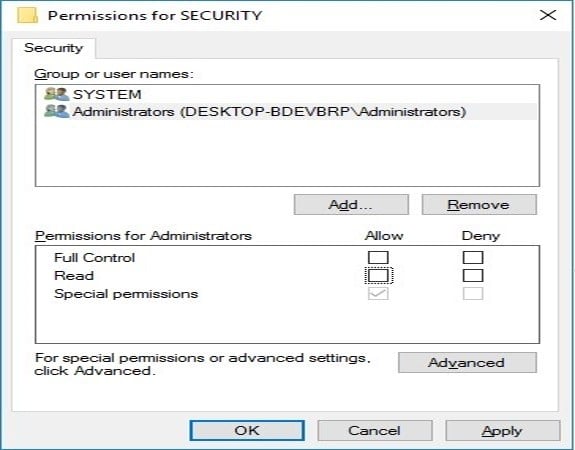Select the Security tab
The height and width of the screenshot is (450, 575).
54,48
